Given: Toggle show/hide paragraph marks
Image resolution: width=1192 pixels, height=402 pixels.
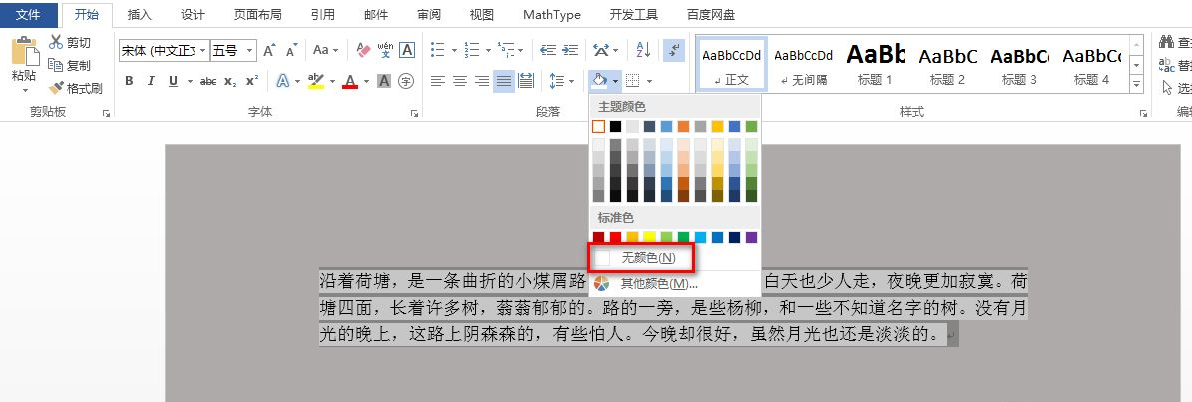Looking at the screenshot, I should click(x=674, y=50).
